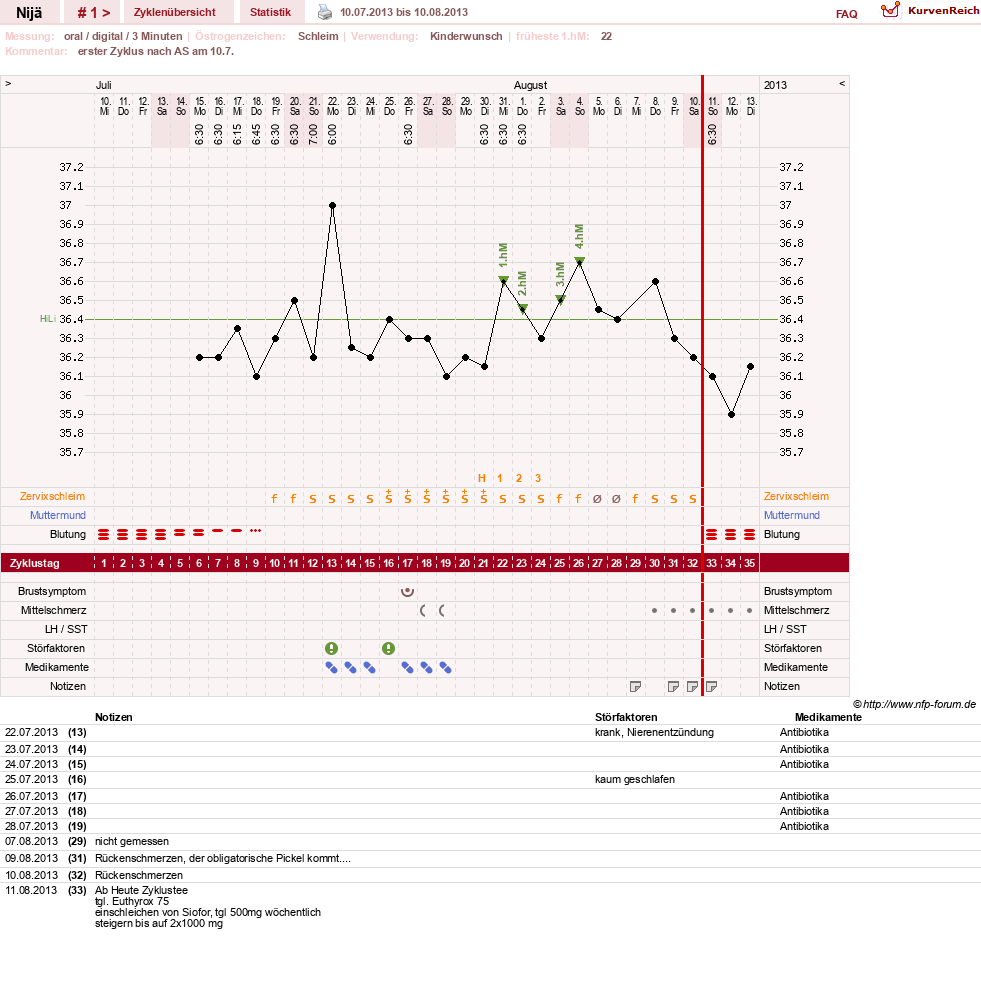
Task: Click the Brustsymptom icon on cycle day 17
Action: [x=408, y=592]
